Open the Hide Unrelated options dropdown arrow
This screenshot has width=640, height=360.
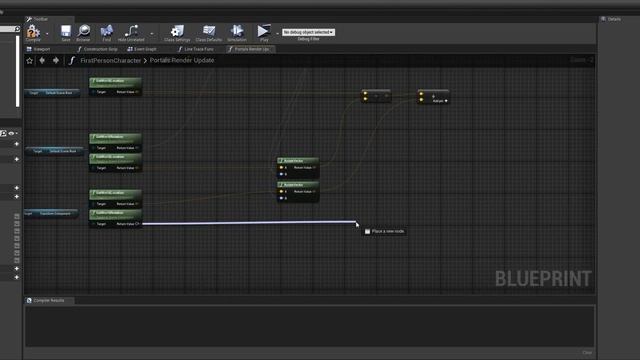(x=152, y=34)
